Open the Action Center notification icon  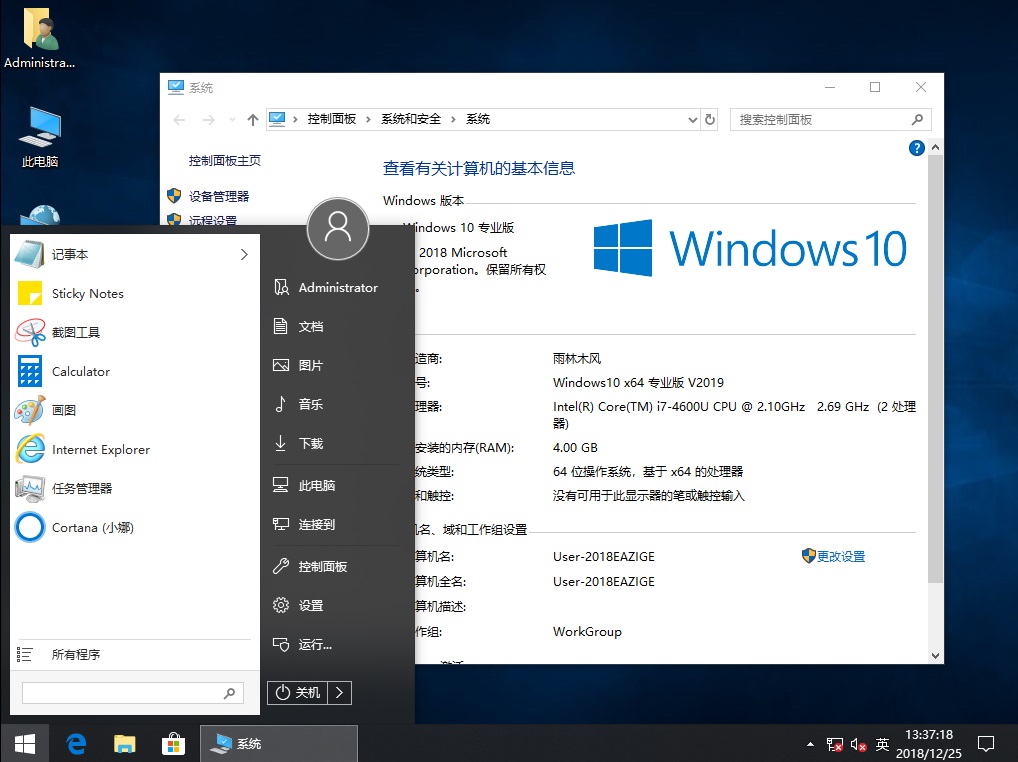click(x=986, y=744)
